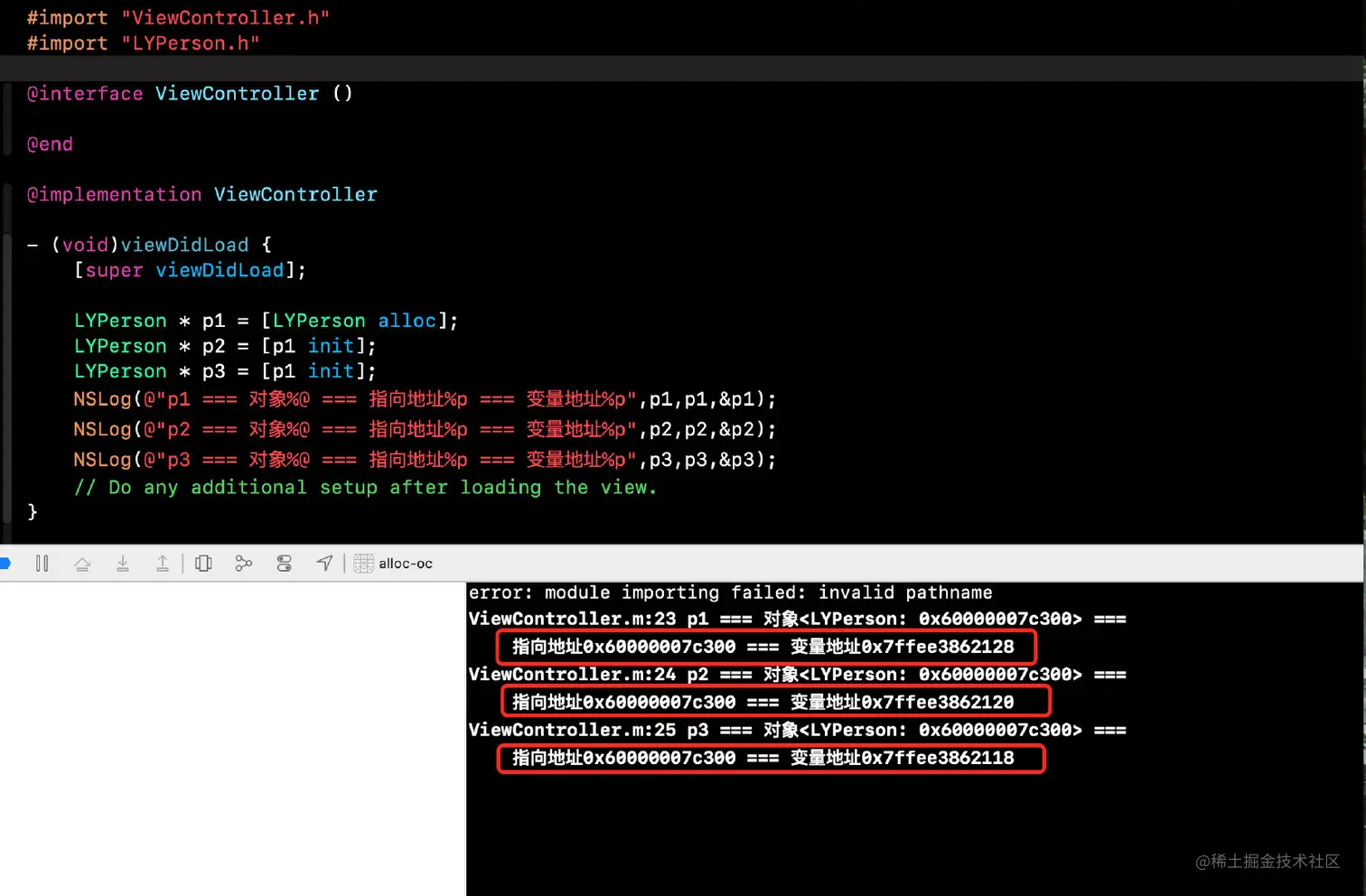
Task: Click the ViewController.m:23 p1 console line
Action: coord(797,620)
